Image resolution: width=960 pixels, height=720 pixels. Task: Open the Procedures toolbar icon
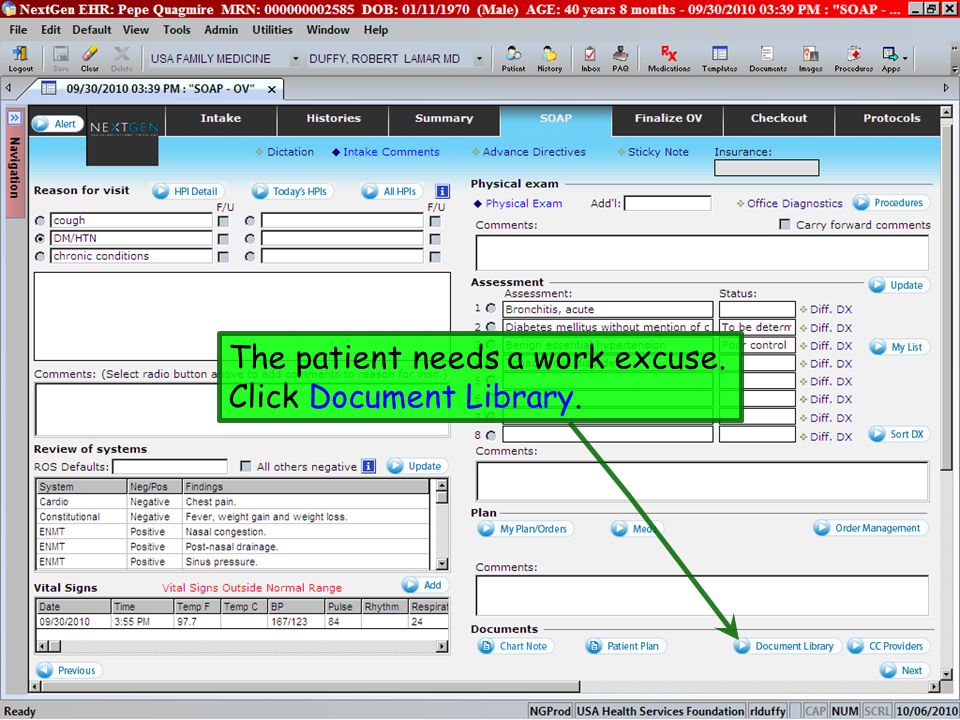click(x=853, y=59)
